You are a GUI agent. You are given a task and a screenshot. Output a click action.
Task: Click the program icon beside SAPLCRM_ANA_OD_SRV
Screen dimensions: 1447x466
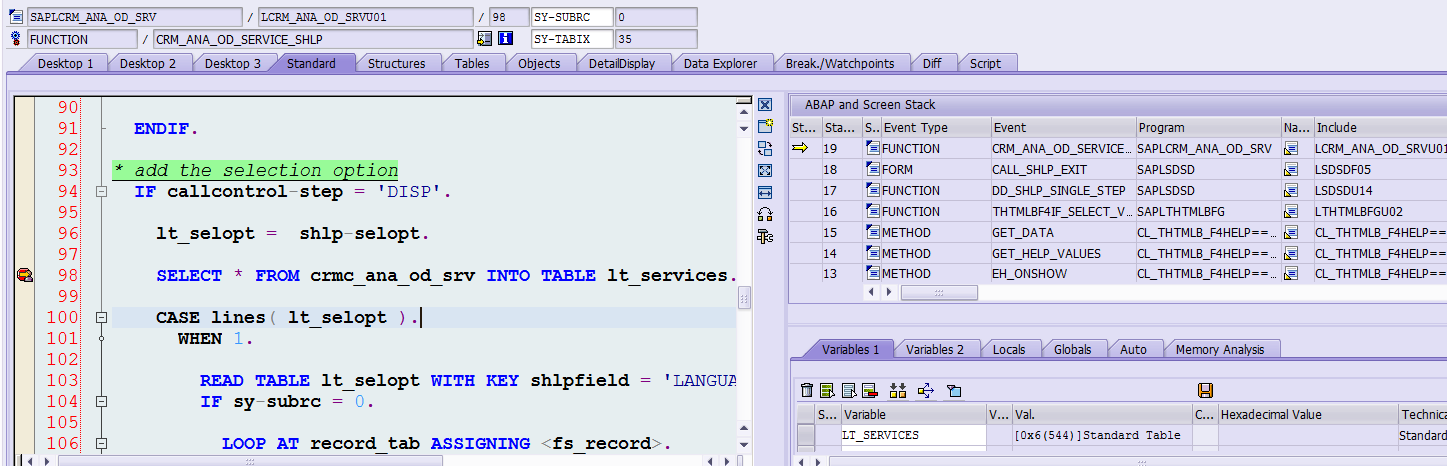16,17
